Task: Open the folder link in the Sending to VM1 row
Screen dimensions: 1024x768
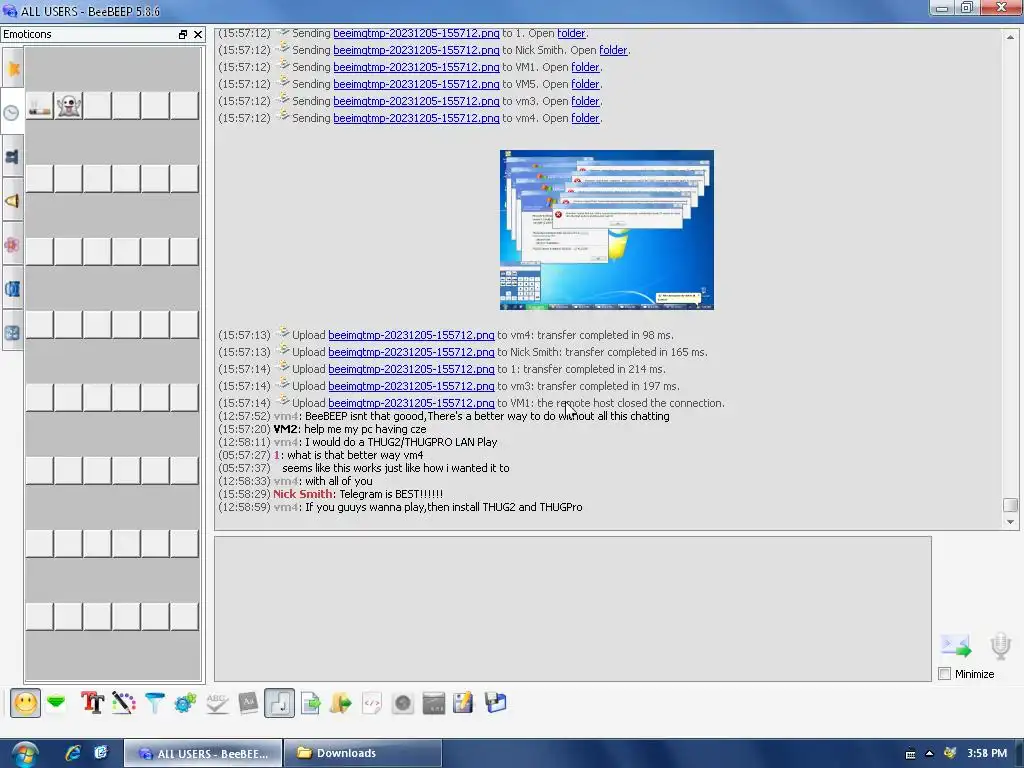Action: [x=585, y=67]
